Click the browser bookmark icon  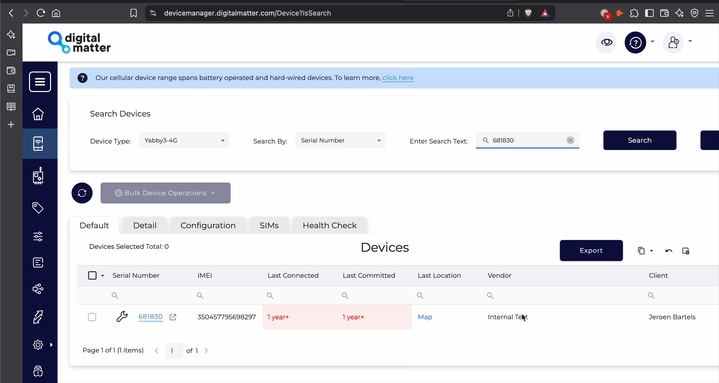click(133, 13)
